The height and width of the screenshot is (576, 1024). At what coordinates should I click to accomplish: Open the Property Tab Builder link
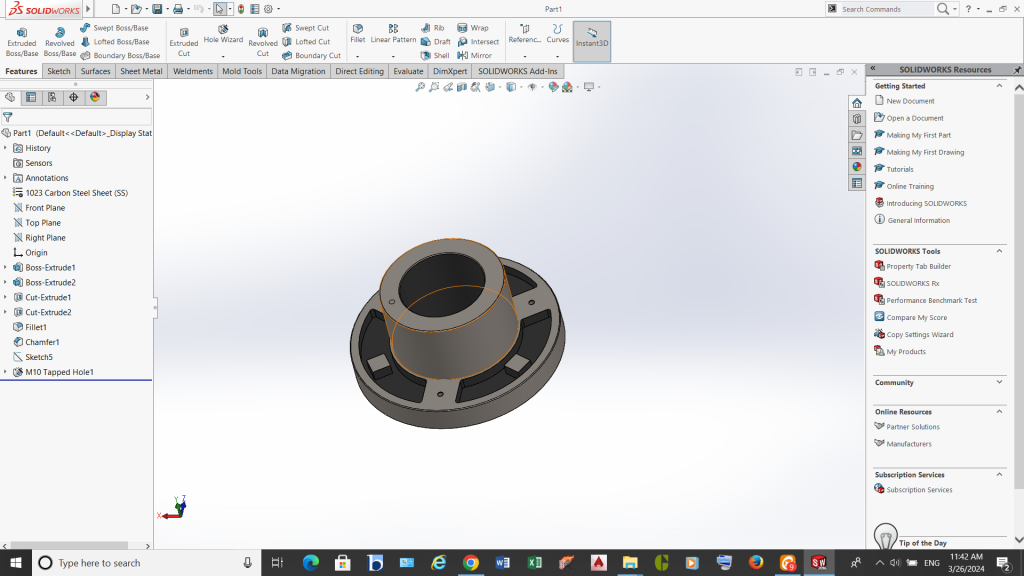click(918, 266)
